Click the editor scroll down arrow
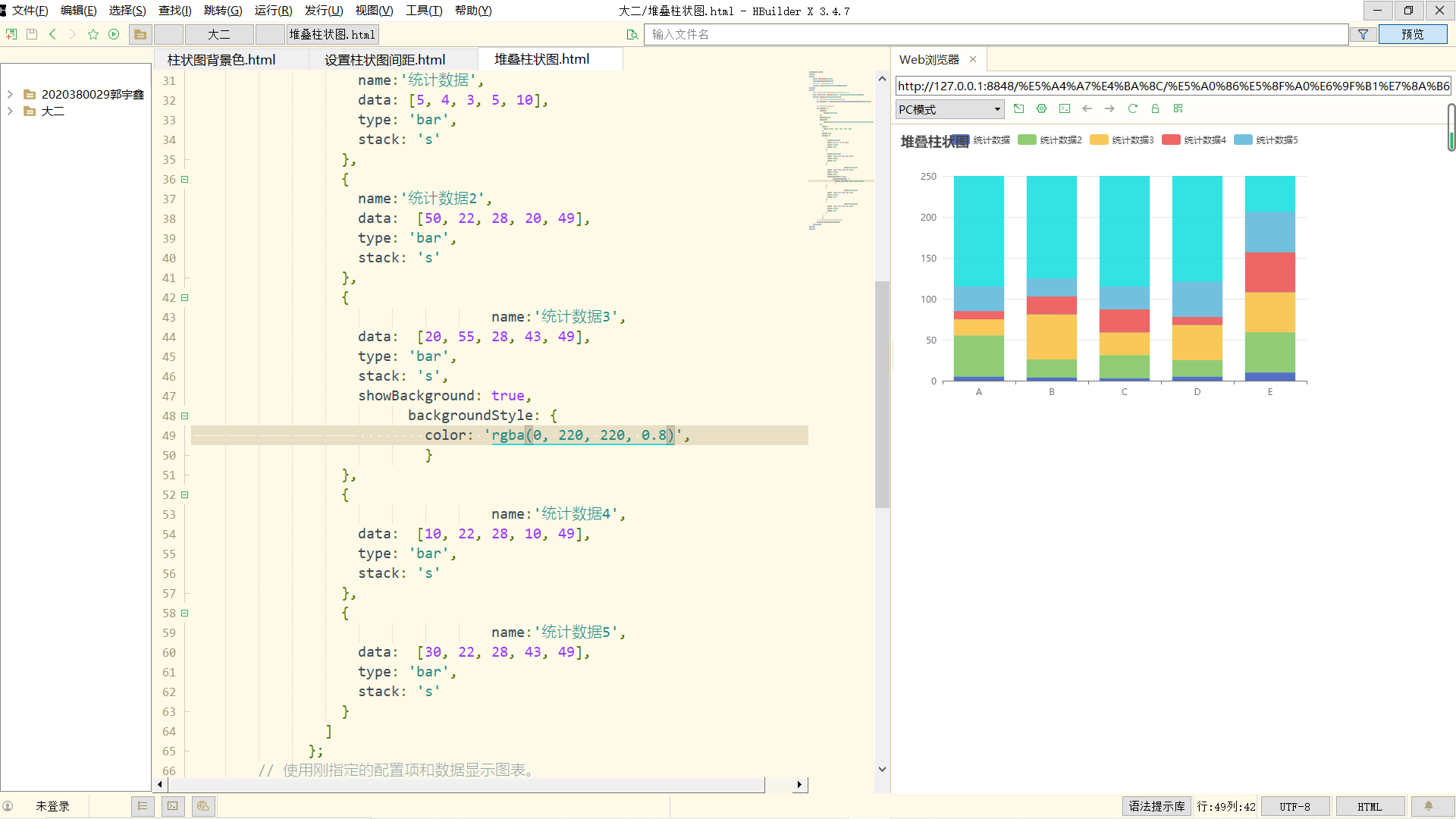The height and width of the screenshot is (819, 1456). [882, 769]
